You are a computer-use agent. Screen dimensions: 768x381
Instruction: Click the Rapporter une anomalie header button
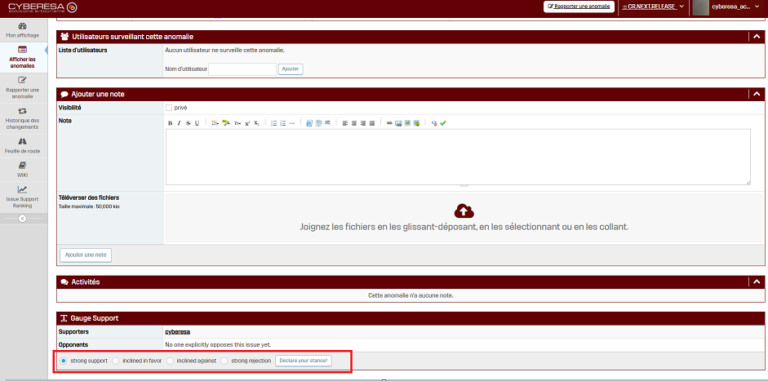click(579, 7)
